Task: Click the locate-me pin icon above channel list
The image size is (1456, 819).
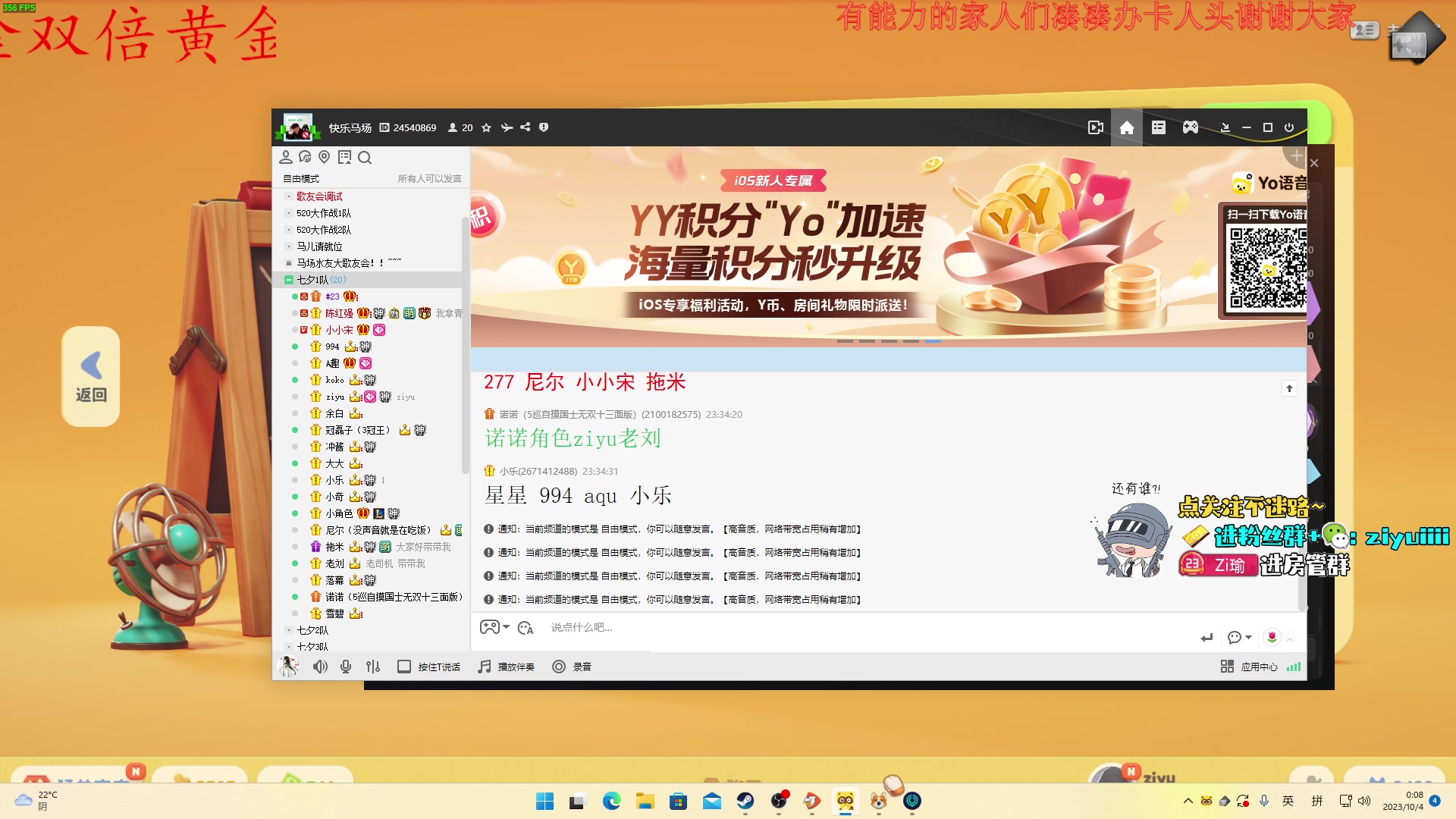Action: tap(325, 157)
